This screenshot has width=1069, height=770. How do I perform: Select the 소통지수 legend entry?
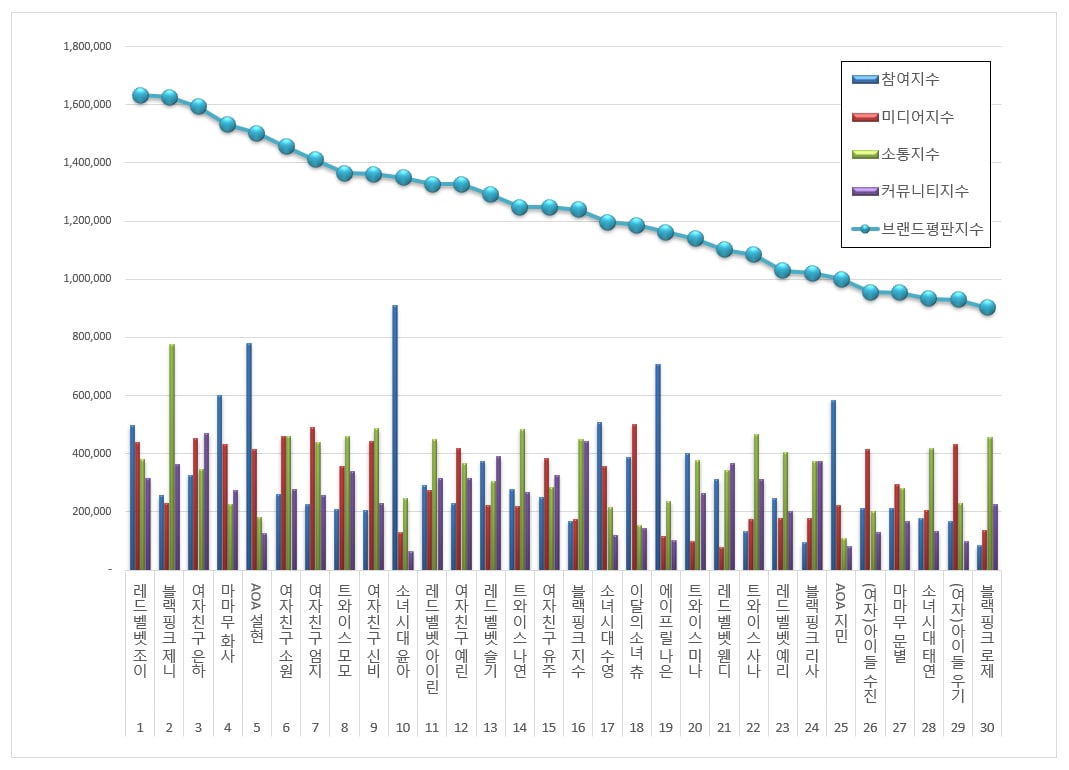click(x=909, y=154)
